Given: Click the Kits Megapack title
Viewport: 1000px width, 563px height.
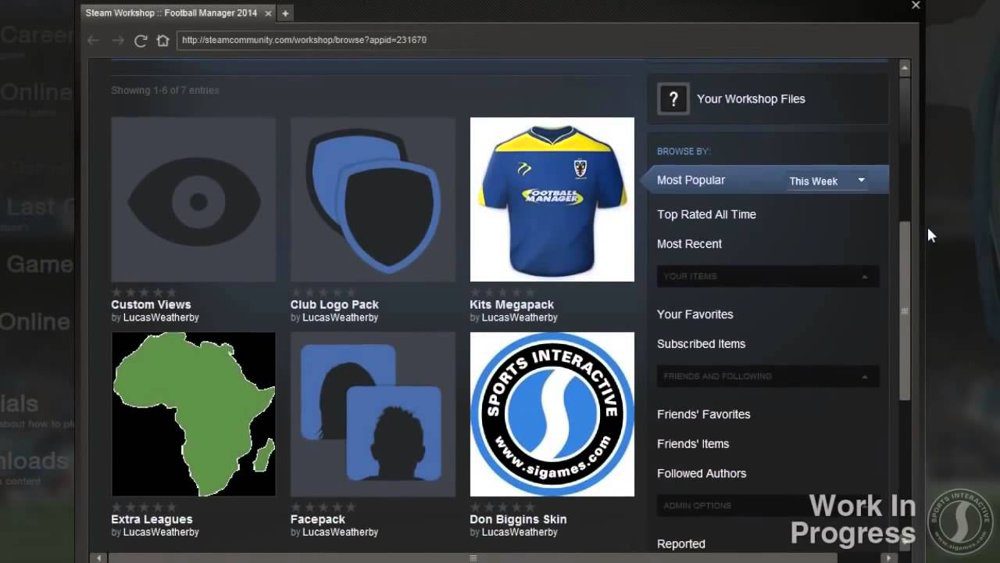Looking at the screenshot, I should point(511,305).
